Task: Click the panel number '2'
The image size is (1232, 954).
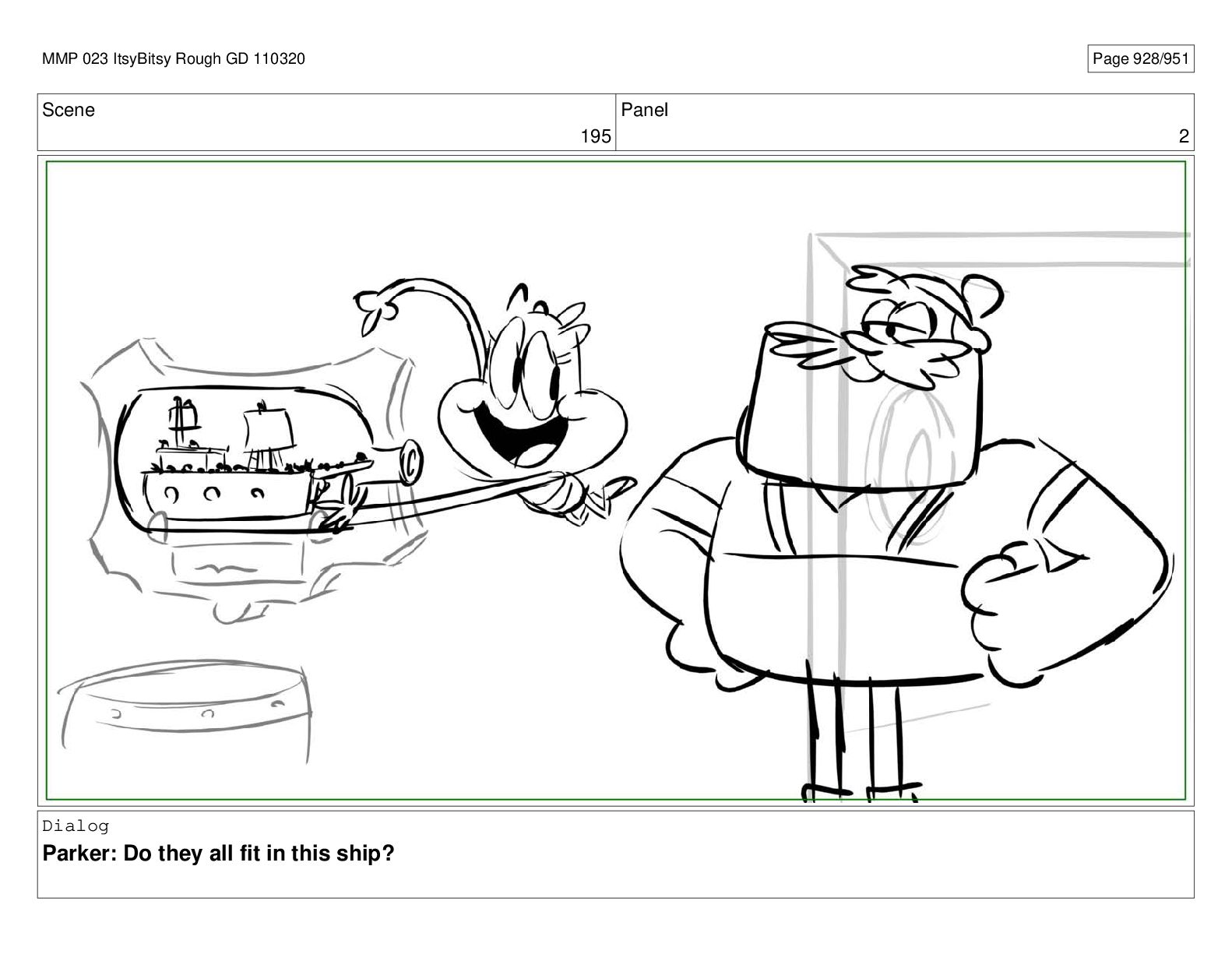Action: [x=1184, y=136]
